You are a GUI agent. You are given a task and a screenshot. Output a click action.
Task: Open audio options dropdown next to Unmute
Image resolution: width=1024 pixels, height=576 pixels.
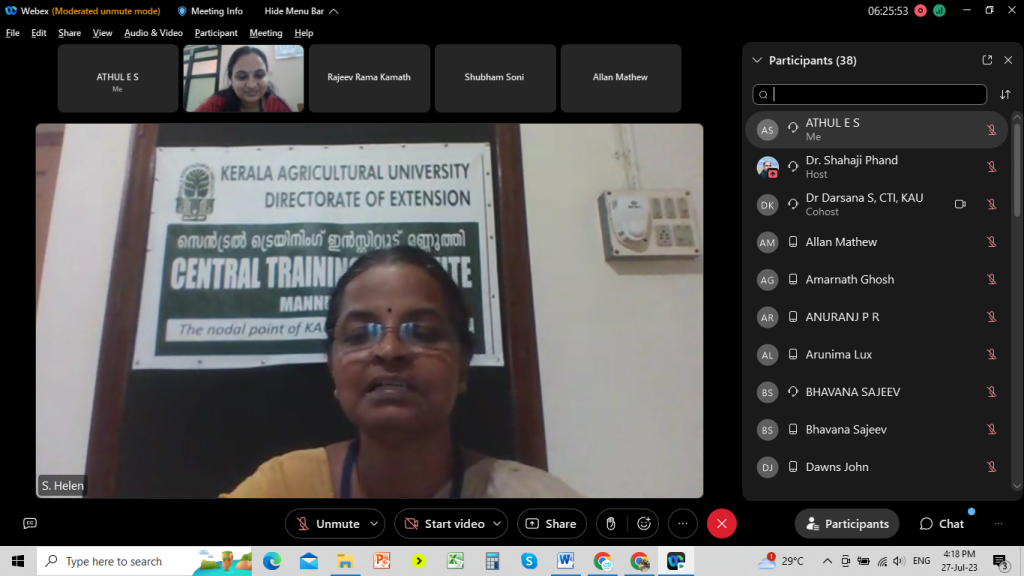click(374, 524)
